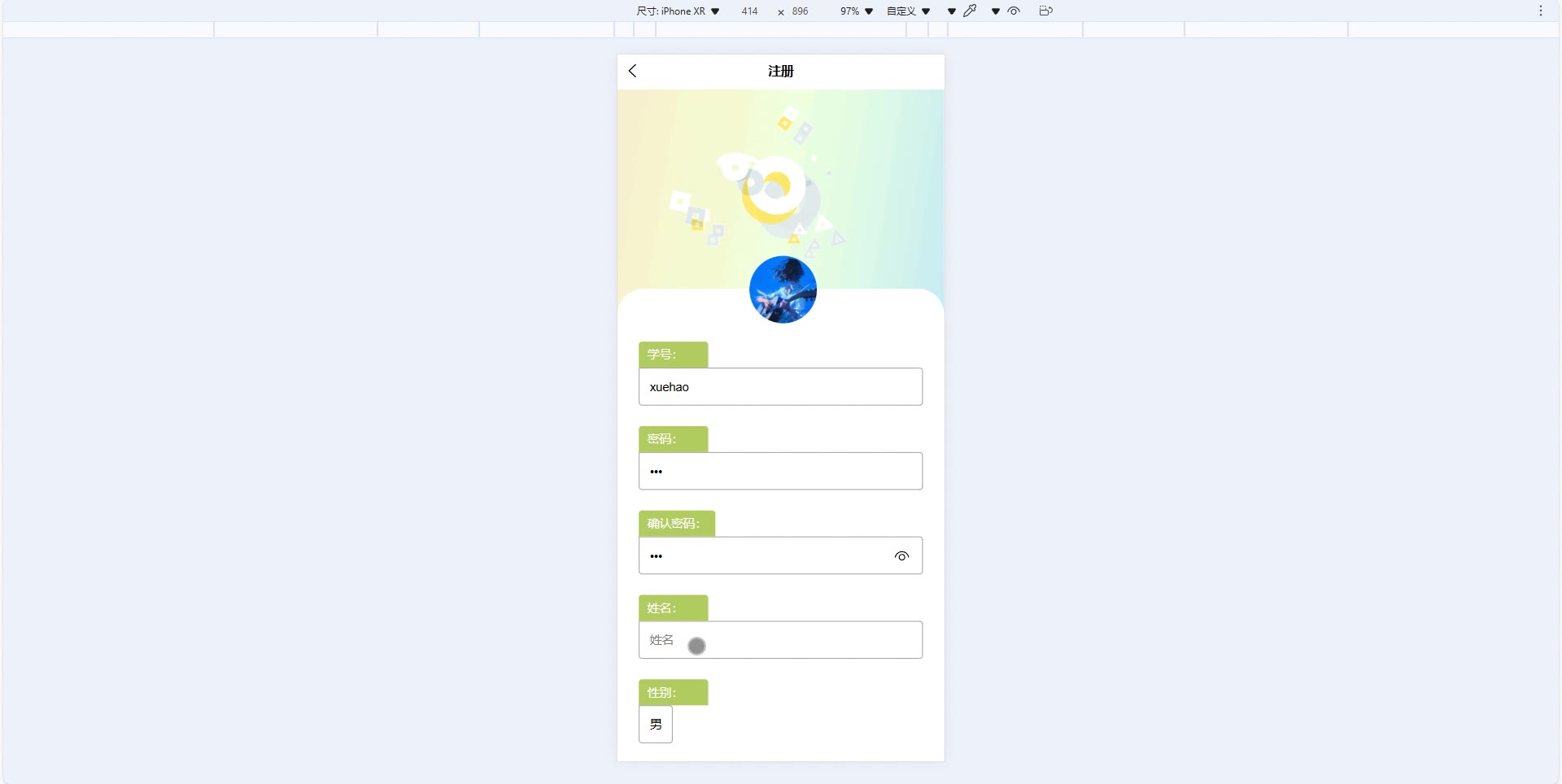Image resolution: width=1562 pixels, height=784 pixels.
Task: Open the dropdown arrow beside the eye icon
Action: (x=996, y=11)
